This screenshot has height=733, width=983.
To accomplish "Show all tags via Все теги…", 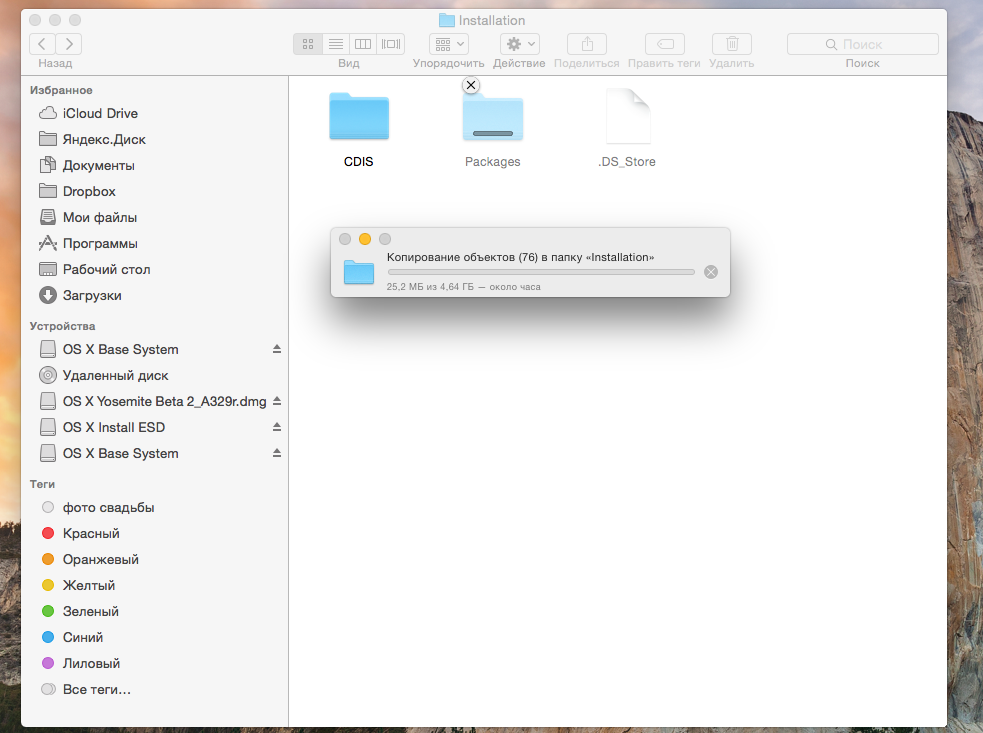I will pos(96,689).
